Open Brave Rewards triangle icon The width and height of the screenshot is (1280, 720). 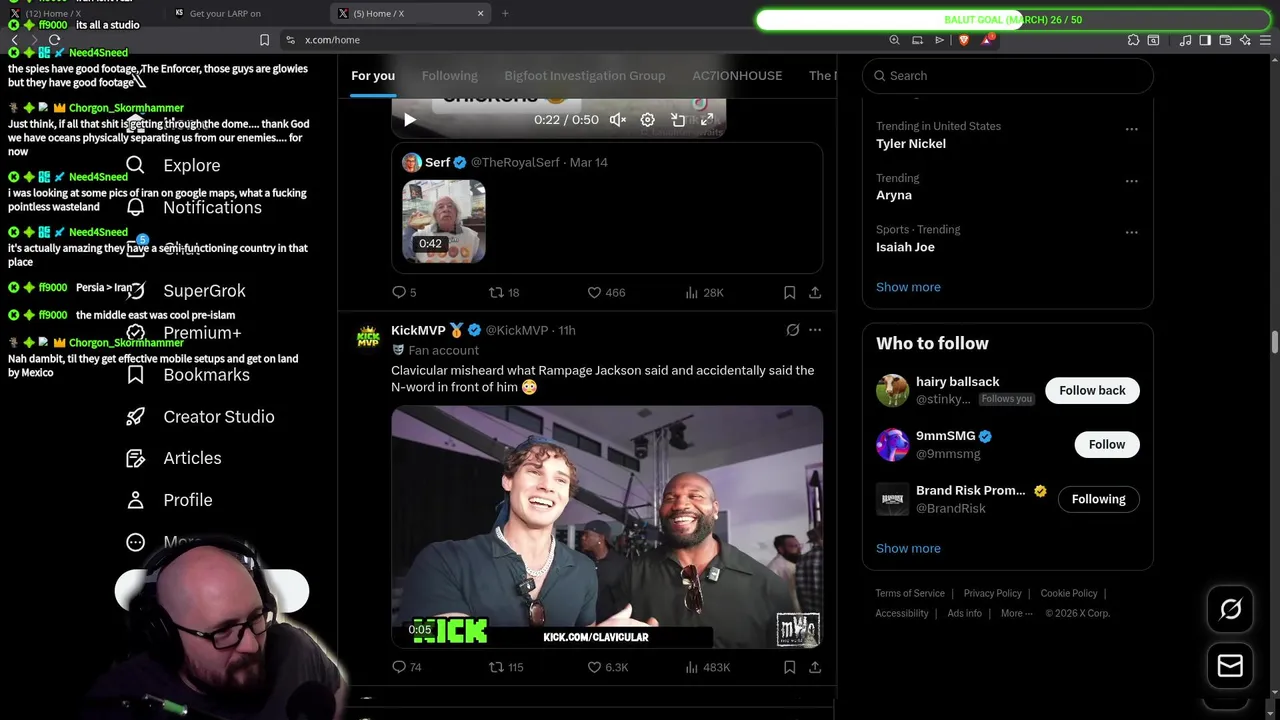coord(988,40)
